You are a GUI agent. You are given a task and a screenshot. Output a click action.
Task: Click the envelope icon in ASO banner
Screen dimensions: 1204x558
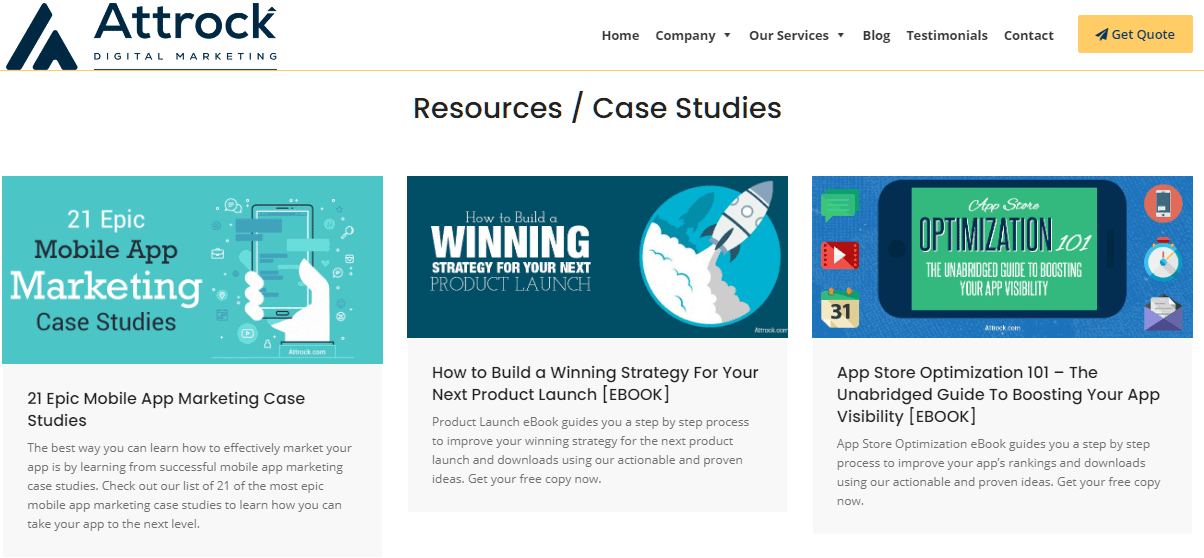click(1162, 311)
